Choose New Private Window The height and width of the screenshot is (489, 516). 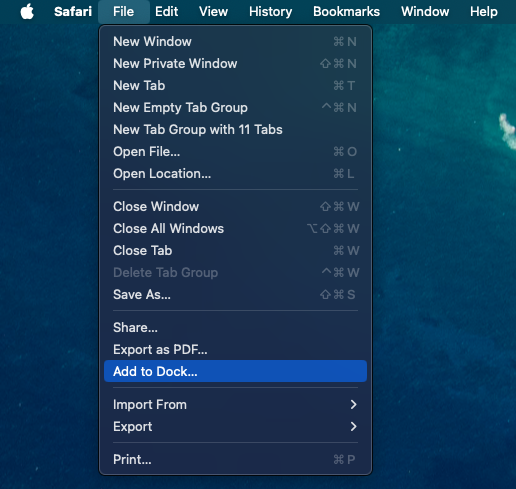[x=235, y=63]
